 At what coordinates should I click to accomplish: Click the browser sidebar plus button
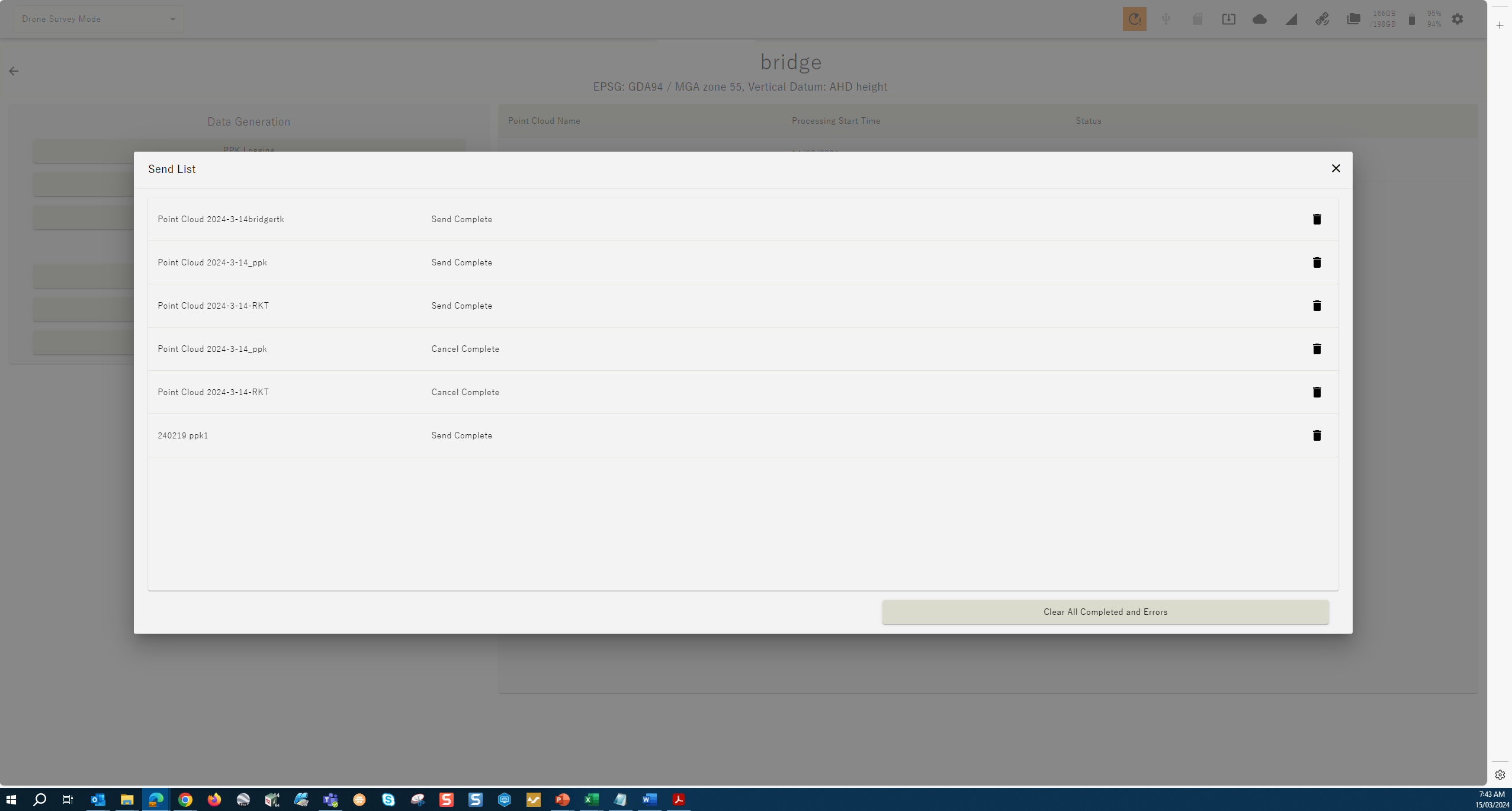tap(1500, 25)
